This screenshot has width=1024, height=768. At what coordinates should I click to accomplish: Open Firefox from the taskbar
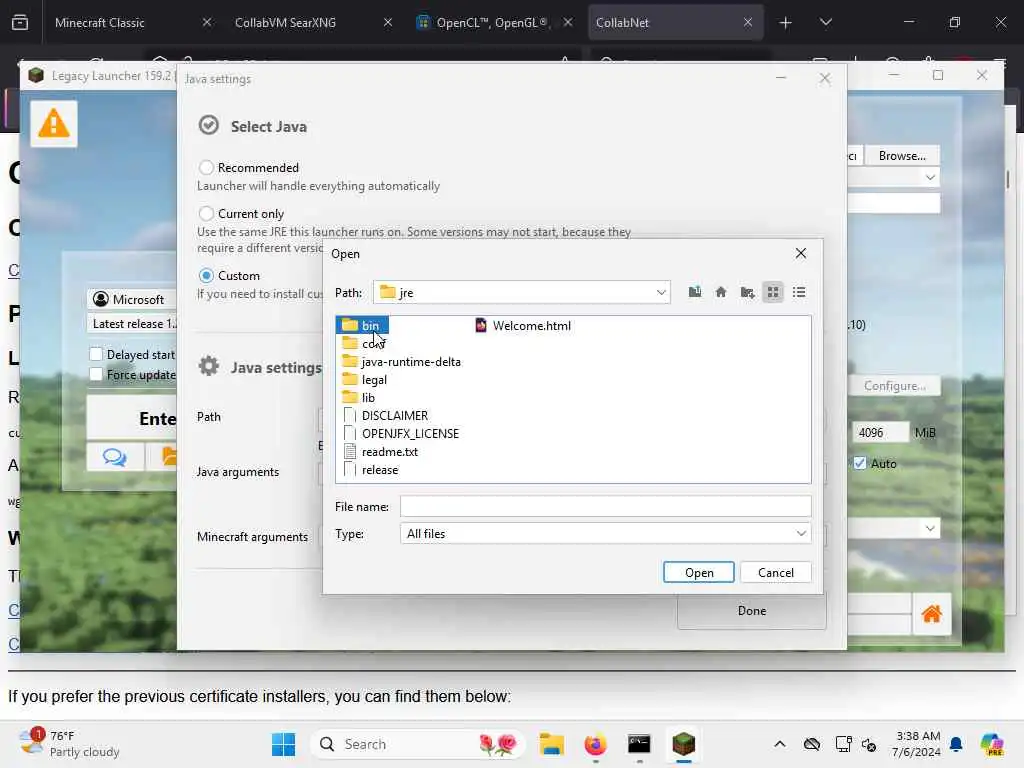pyautogui.click(x=595, y=744)
